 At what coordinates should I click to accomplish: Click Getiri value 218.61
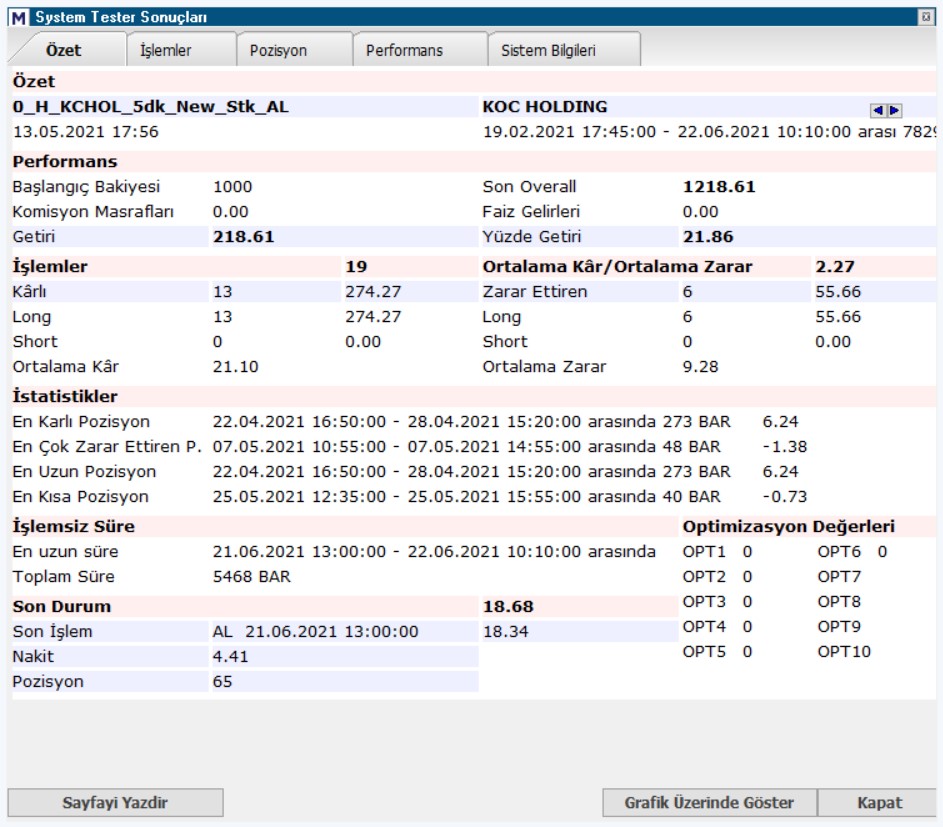pos(243,236)
